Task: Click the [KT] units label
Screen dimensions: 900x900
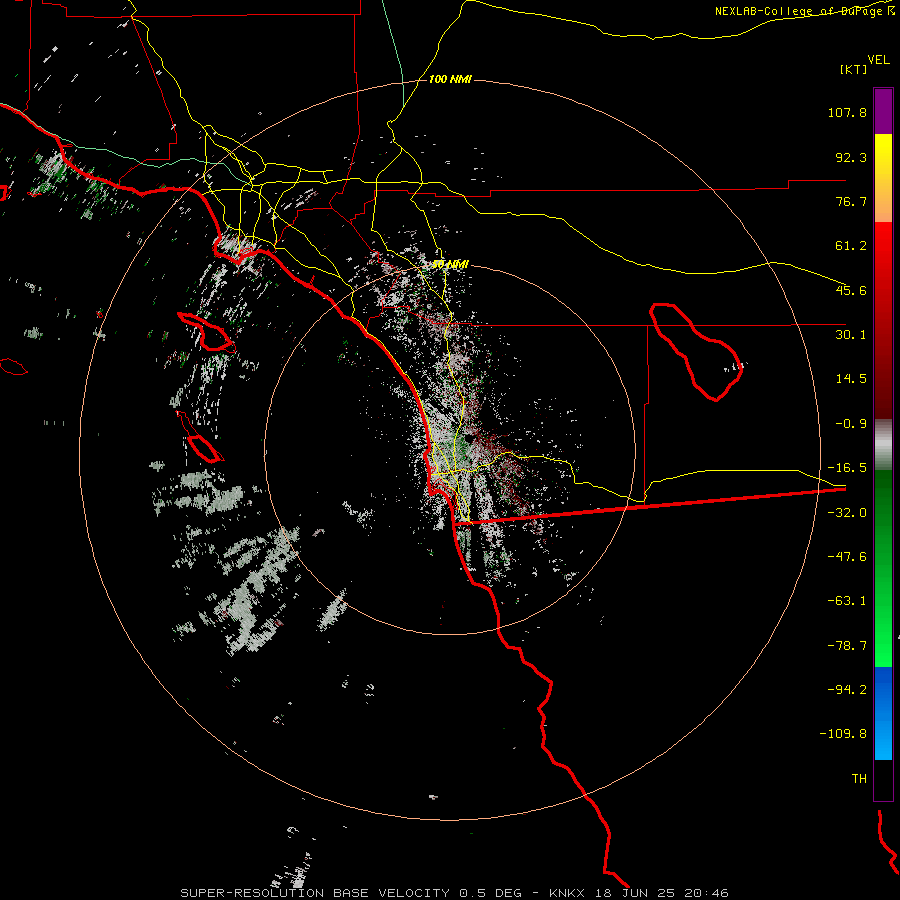Action: (x=854, y=69)
